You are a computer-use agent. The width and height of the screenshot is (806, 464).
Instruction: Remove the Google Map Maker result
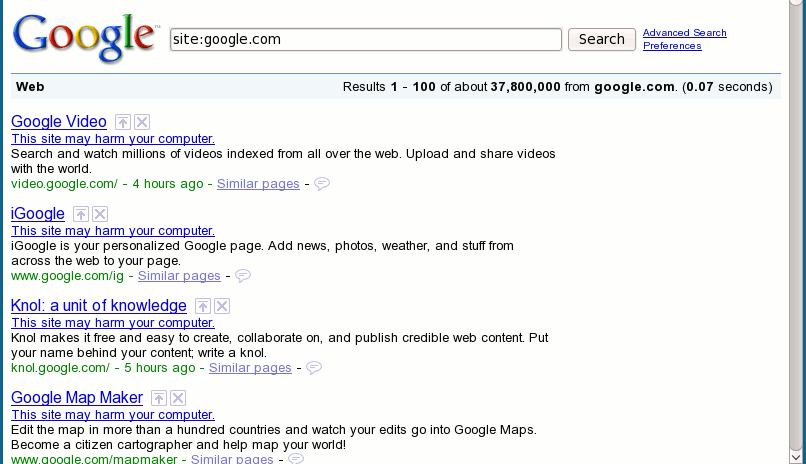point(178,398)
